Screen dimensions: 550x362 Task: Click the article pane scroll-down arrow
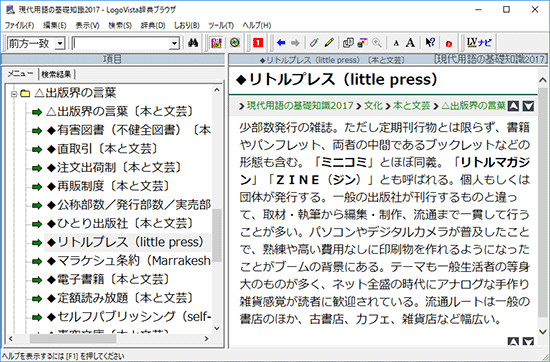(x=542, y=331)
